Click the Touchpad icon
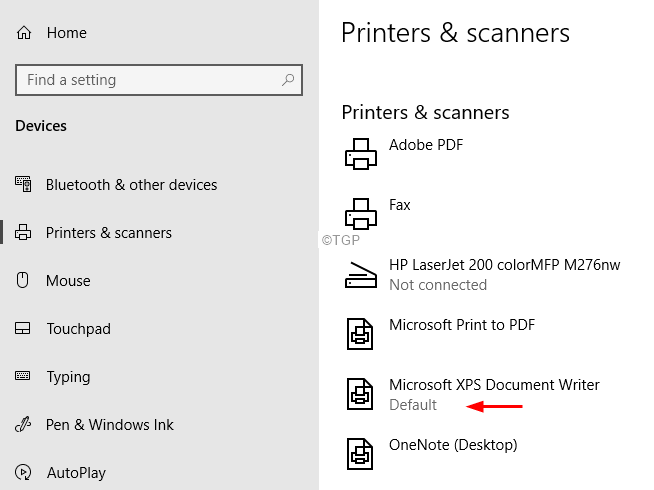 pos(23,328)
